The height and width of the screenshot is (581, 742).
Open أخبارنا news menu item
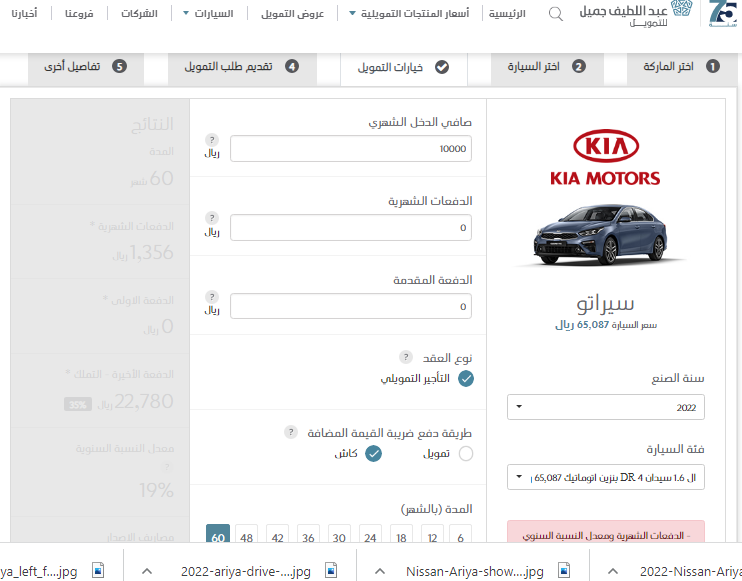(24, 13)
